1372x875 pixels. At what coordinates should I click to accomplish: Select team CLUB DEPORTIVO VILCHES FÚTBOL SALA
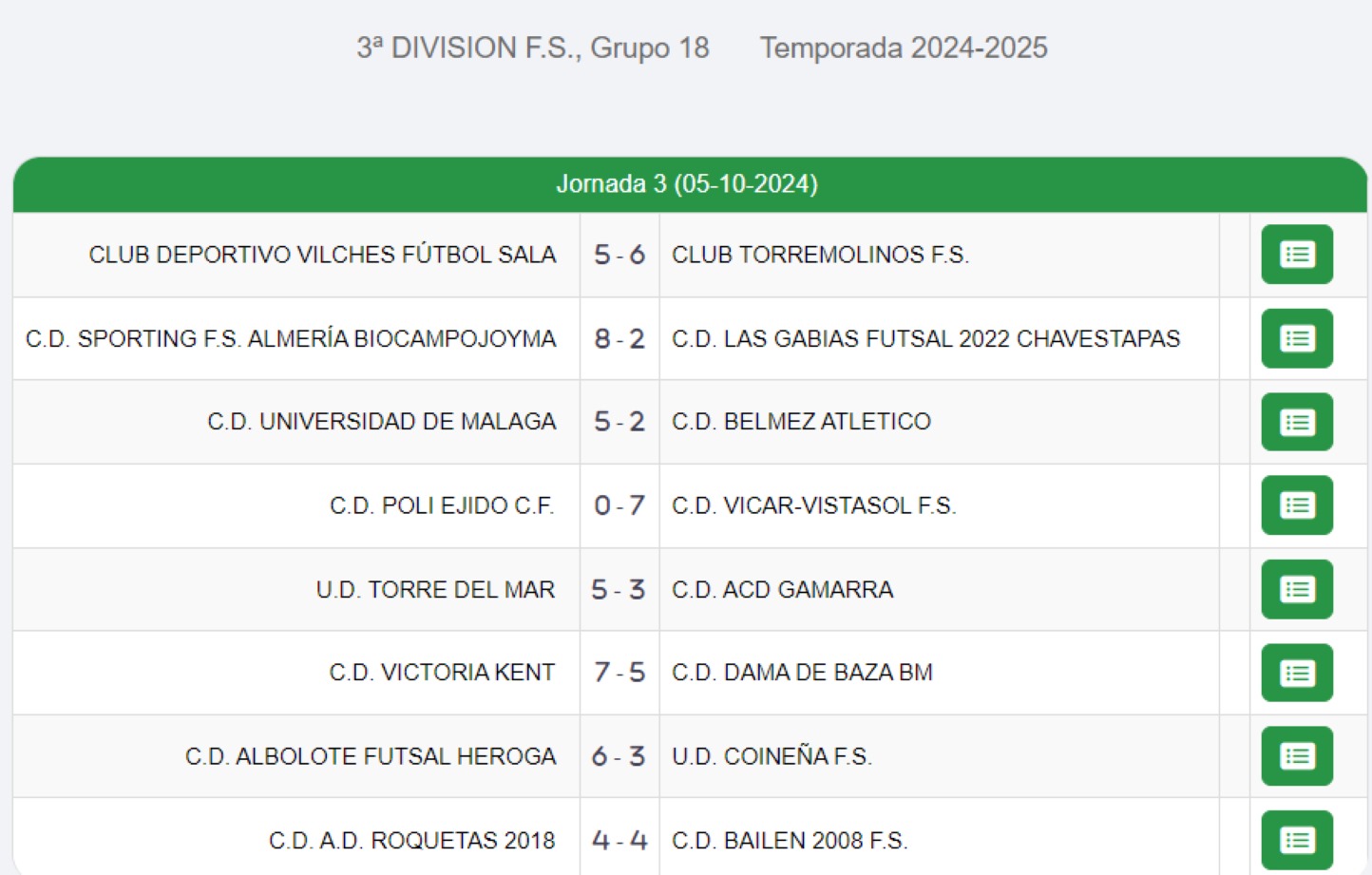[322, 255]
